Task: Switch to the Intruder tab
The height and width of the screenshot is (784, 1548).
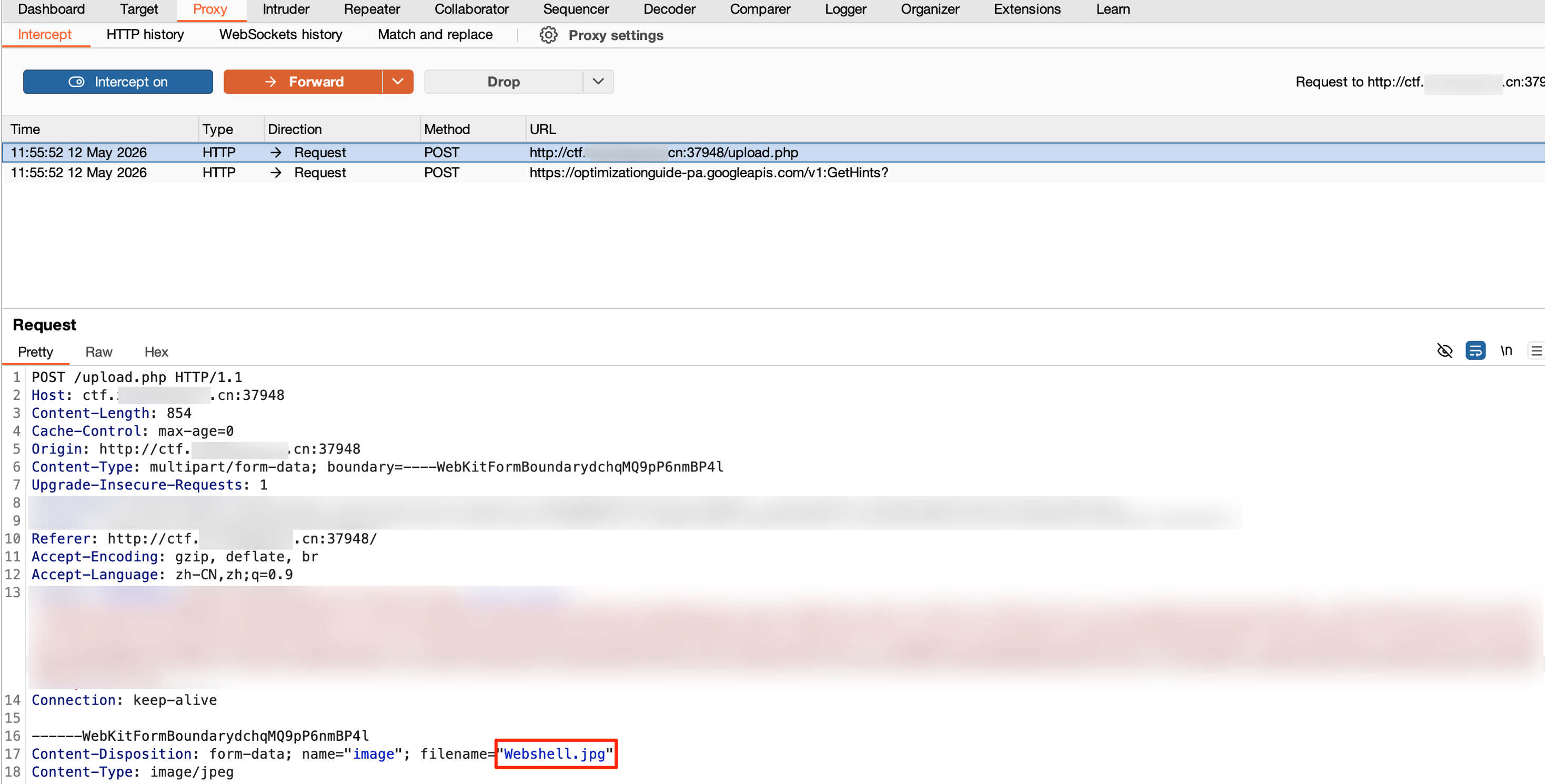Action: tap(286, 9)
